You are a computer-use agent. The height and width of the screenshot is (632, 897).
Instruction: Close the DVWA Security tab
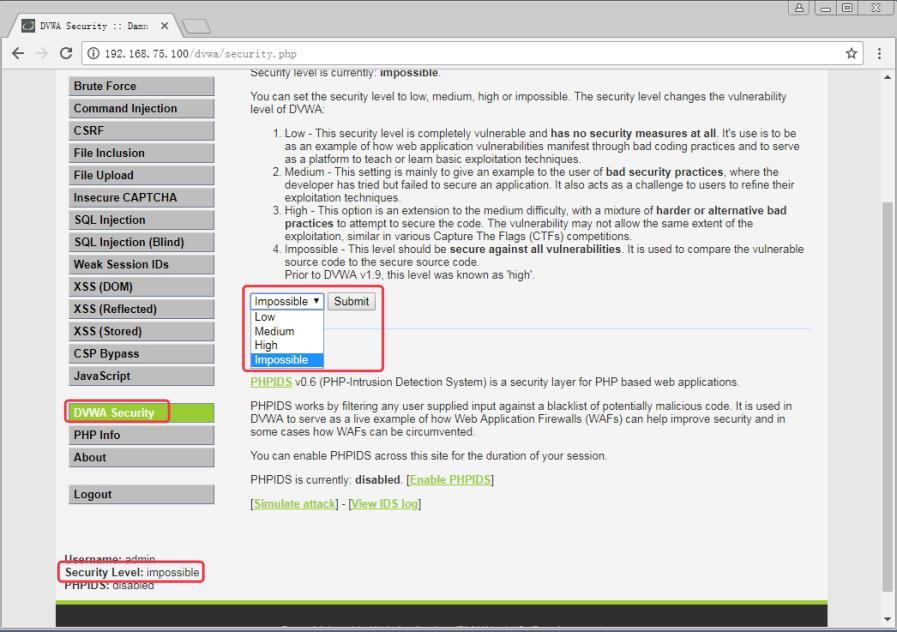(164, 26)
